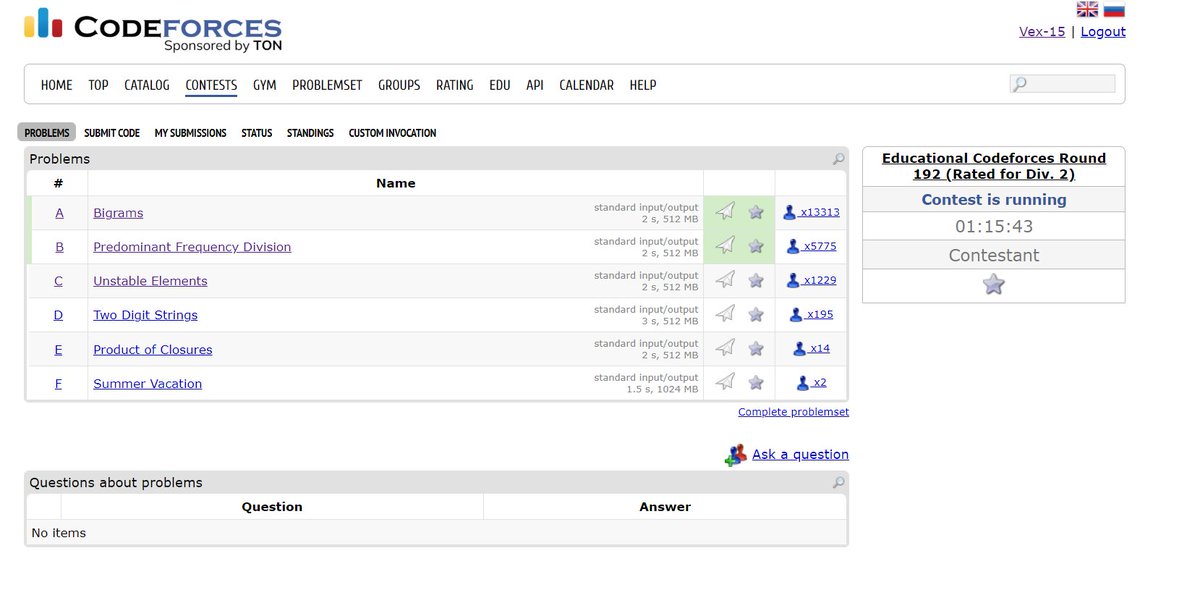Open the GROUPS menu item
This screenshot has width=1200, height=590.
tap(399, 85)
